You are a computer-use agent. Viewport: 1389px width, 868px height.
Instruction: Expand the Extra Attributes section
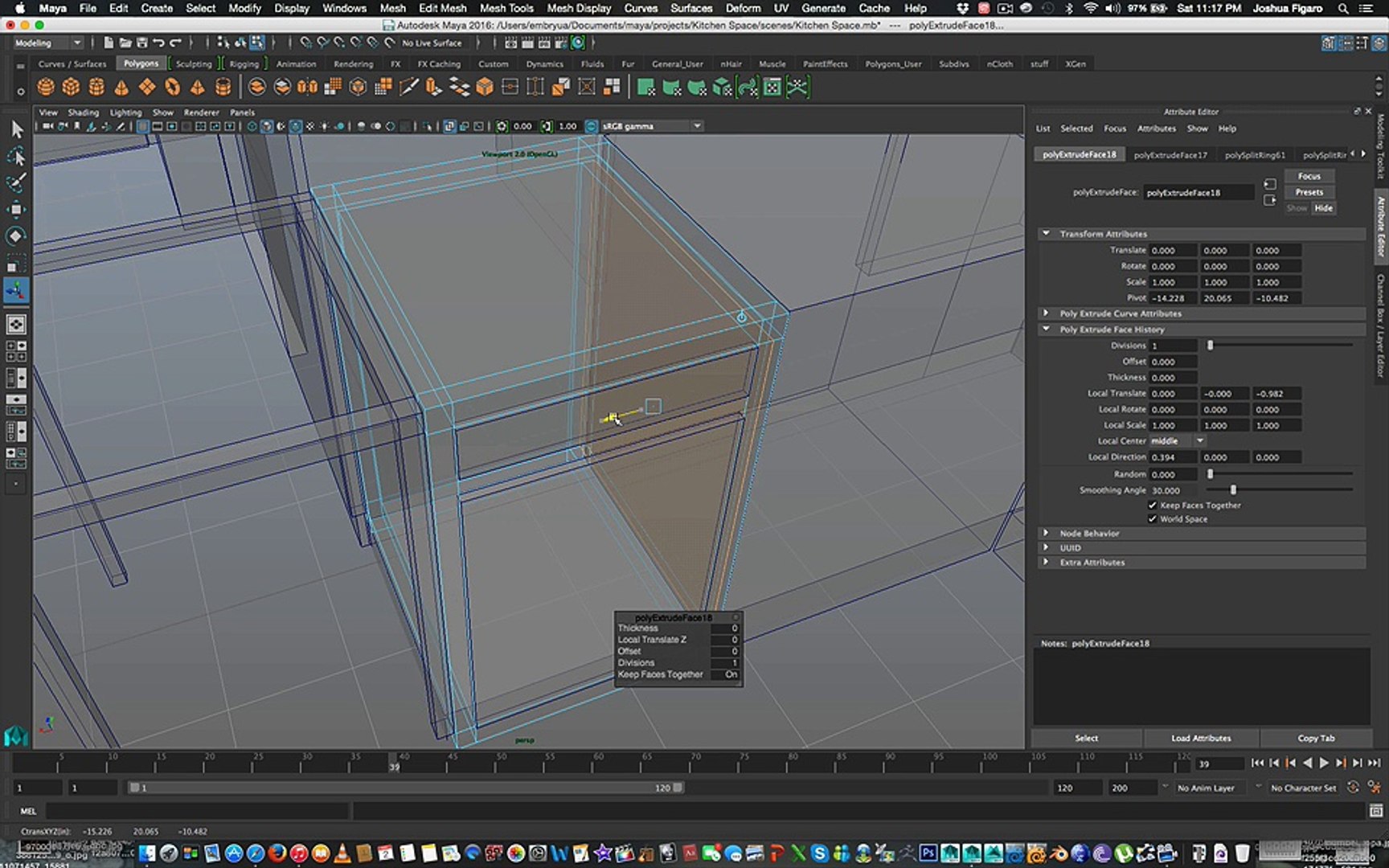tap(1046, 563)
